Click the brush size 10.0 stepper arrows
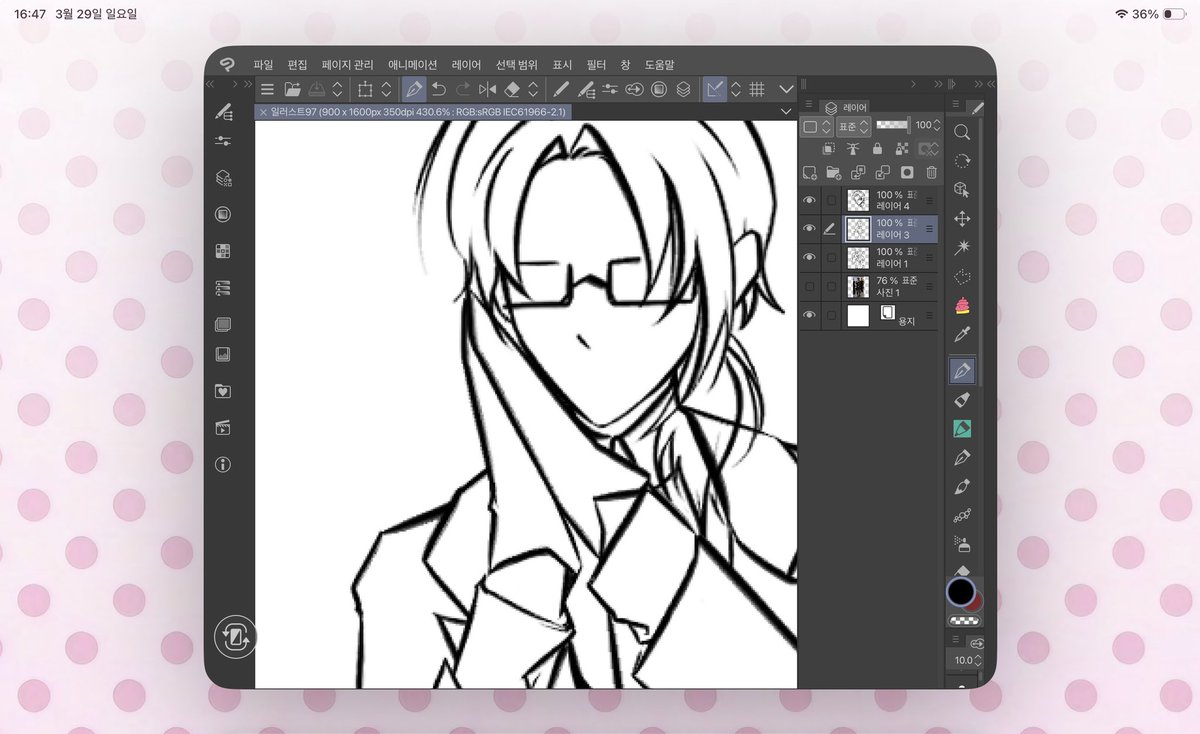Viewport: 1200px width, 734px height. coord(980,661)
